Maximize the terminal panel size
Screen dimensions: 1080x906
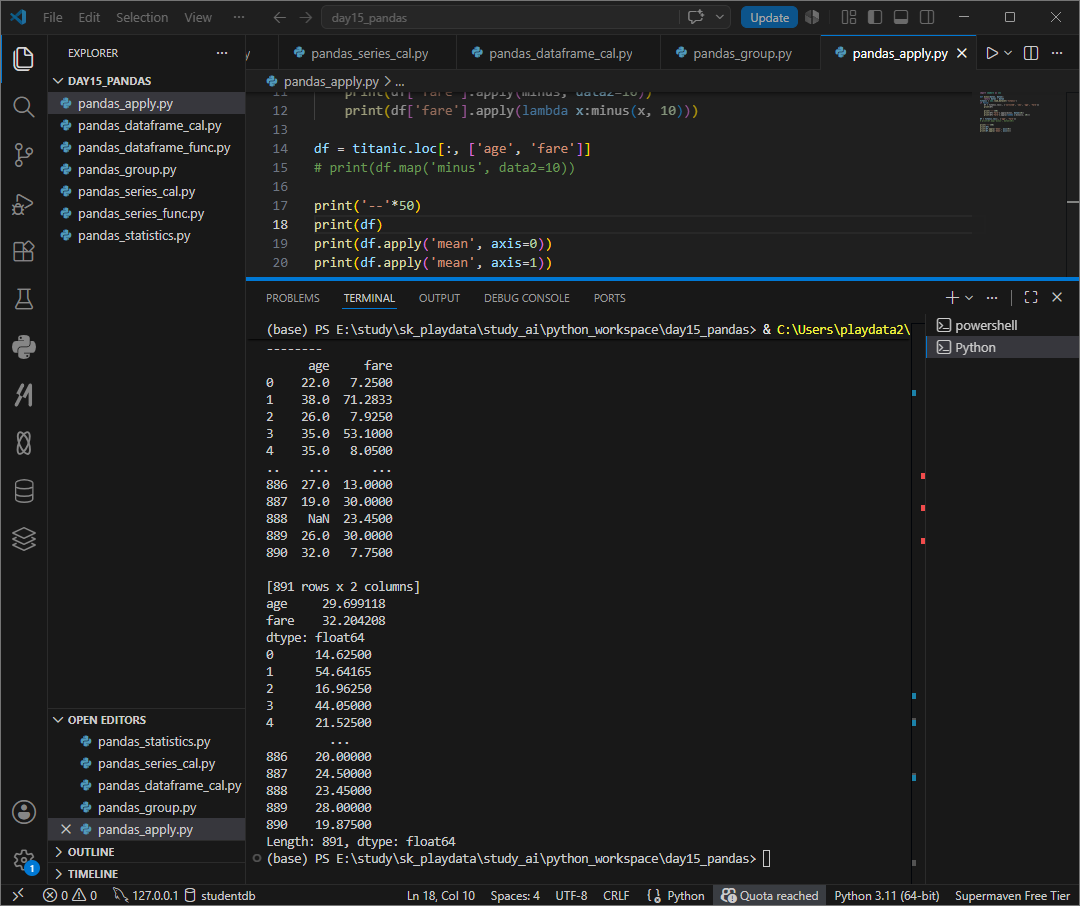(1030, 298)
